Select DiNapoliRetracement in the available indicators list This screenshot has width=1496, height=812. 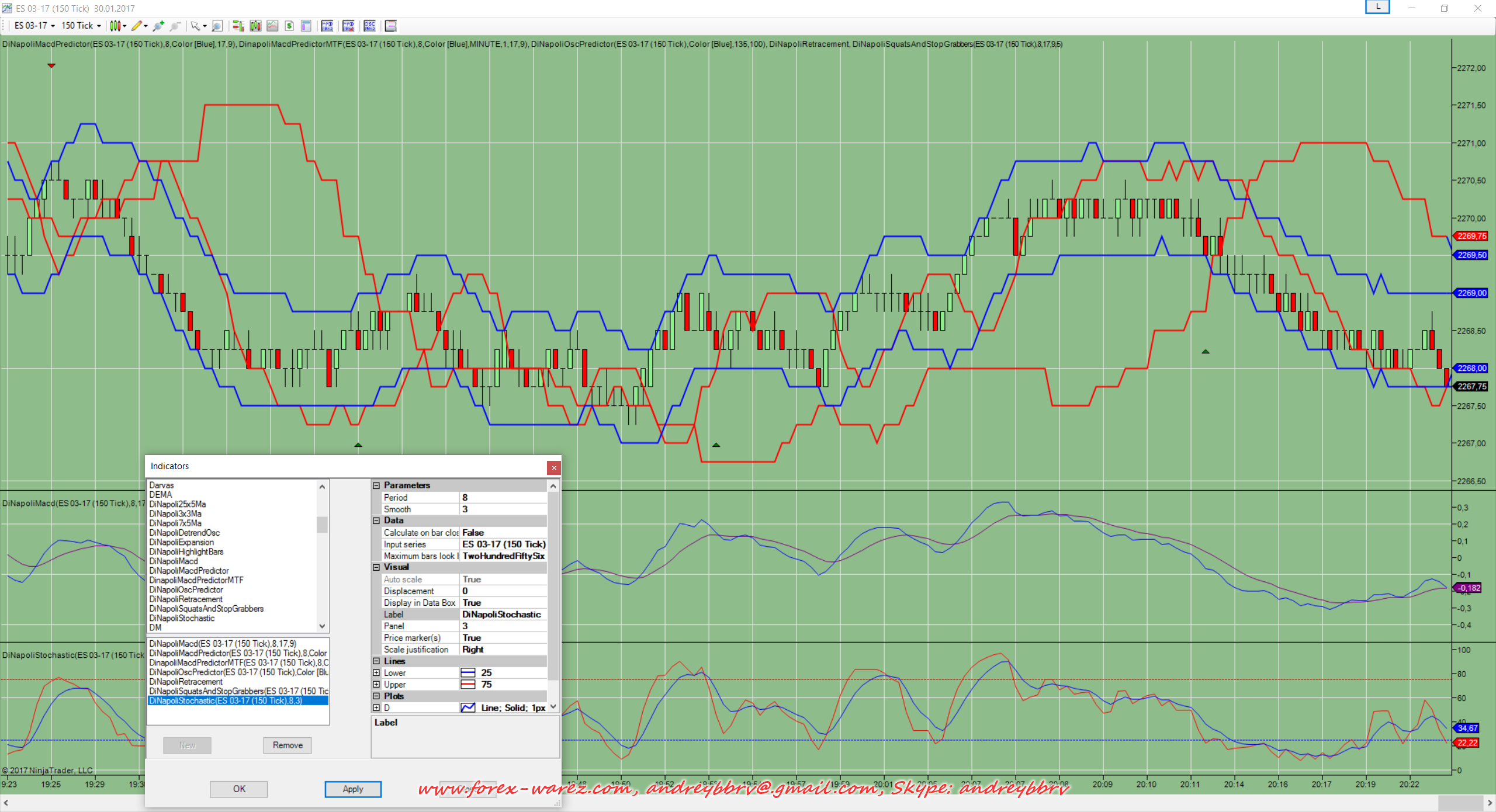[186, 599]
